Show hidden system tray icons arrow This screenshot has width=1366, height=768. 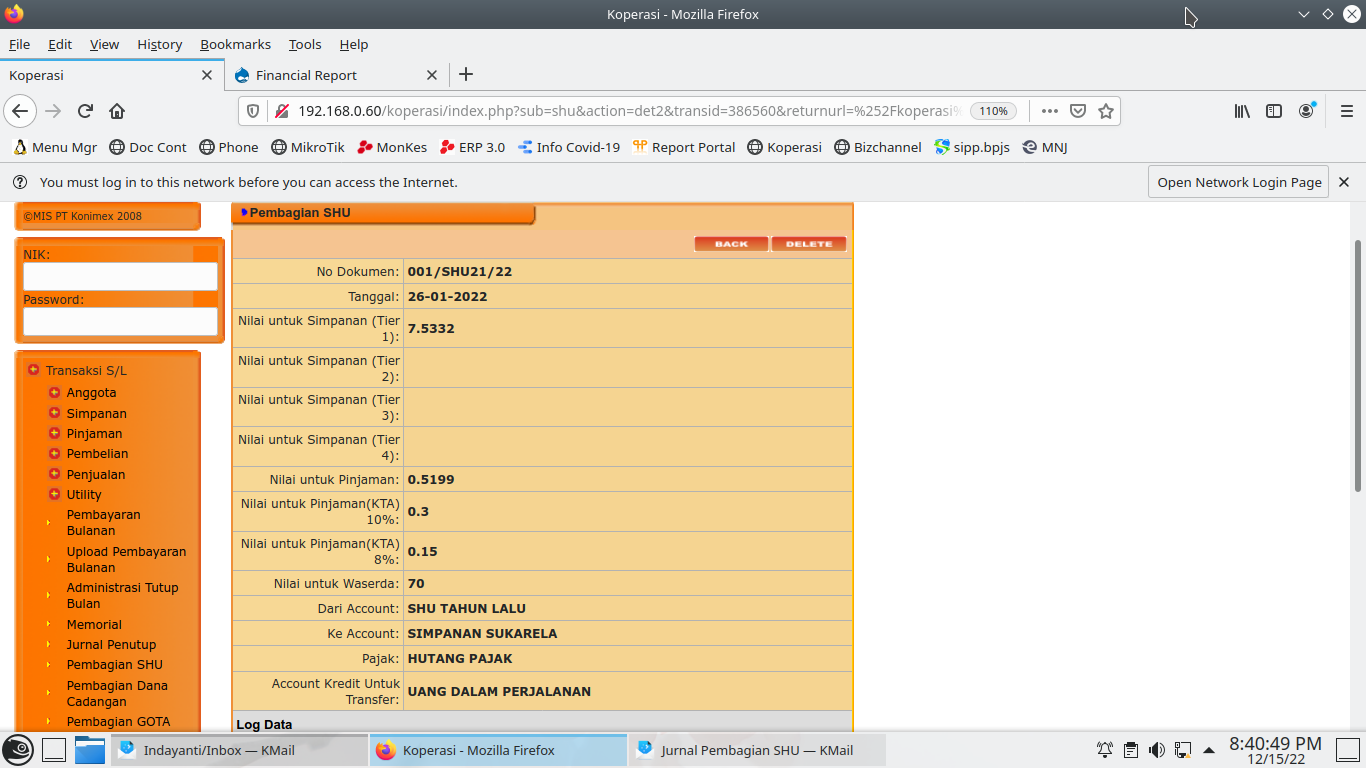(1209, 750)
